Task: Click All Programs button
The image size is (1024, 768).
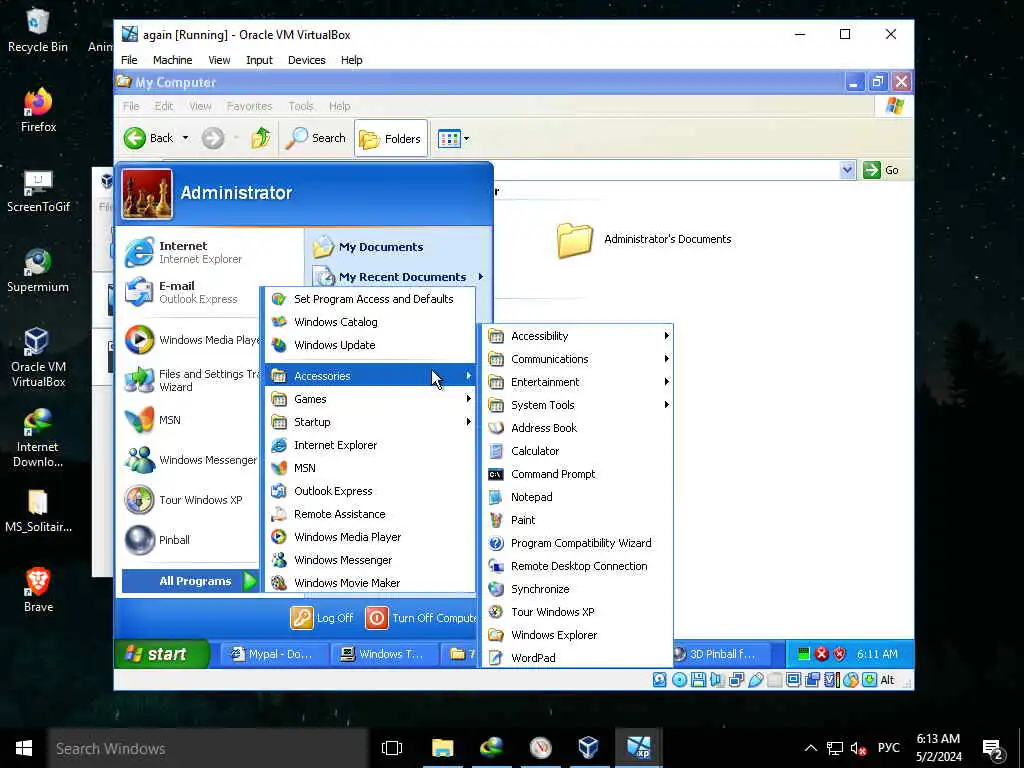Action: coord(189,581)
